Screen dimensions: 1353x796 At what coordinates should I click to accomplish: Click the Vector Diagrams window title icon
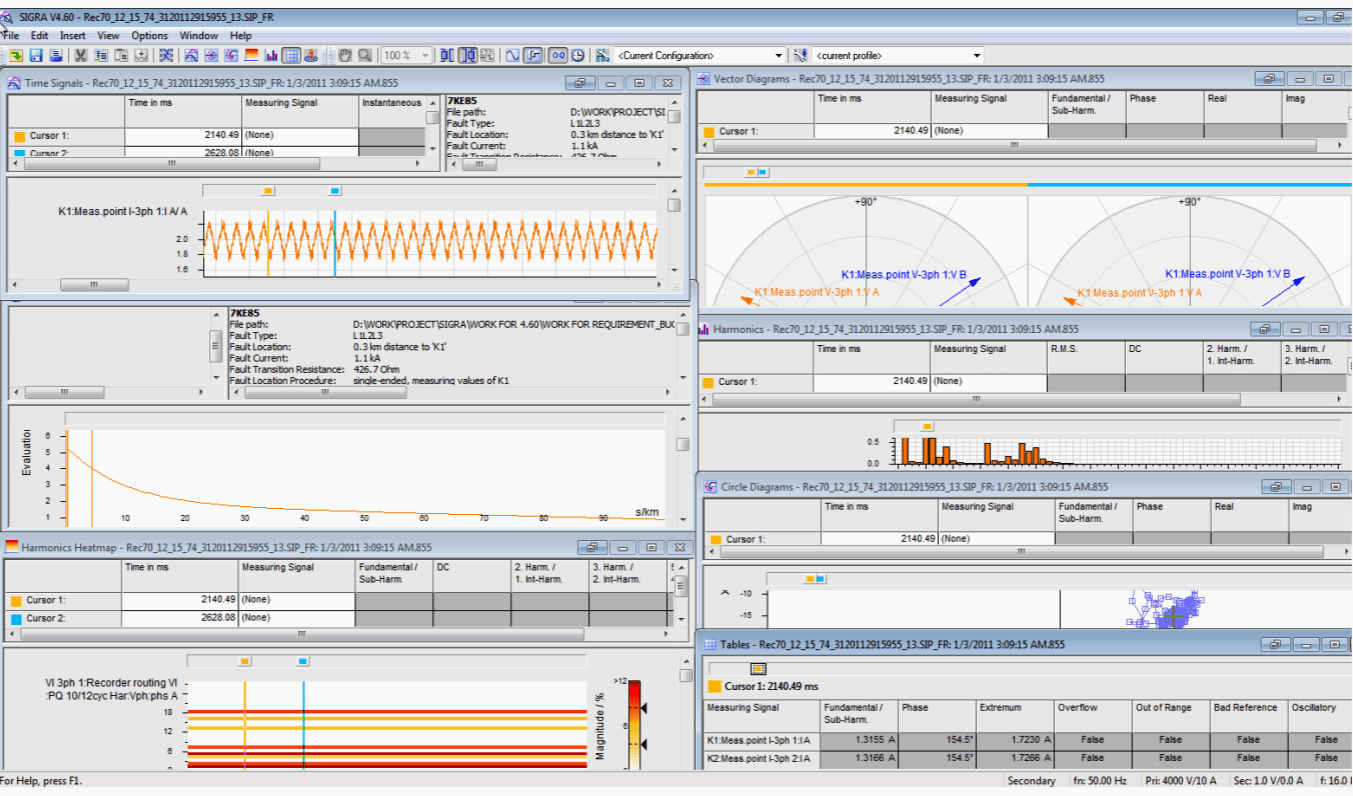tap(704, 78)
